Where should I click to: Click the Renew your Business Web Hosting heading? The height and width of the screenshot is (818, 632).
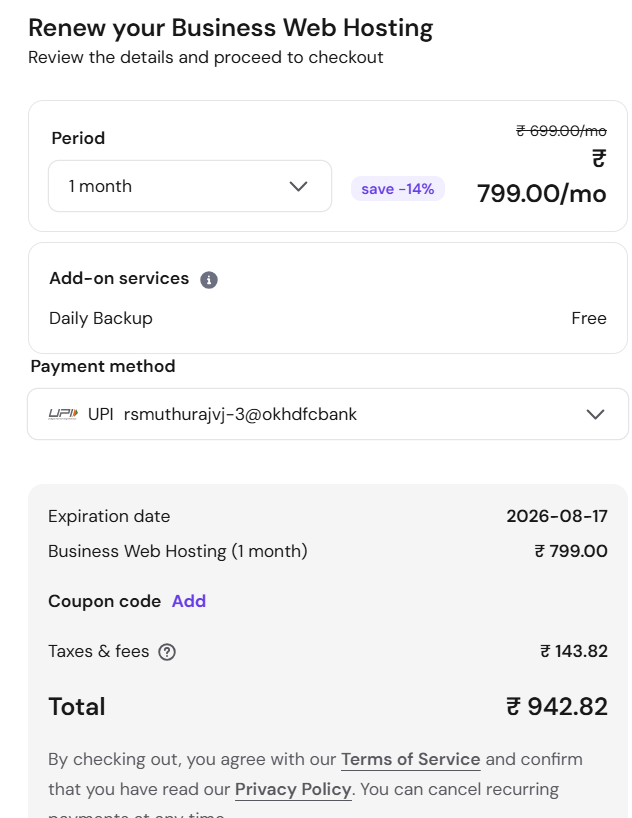pyautogui.click(x=231, y=28)
